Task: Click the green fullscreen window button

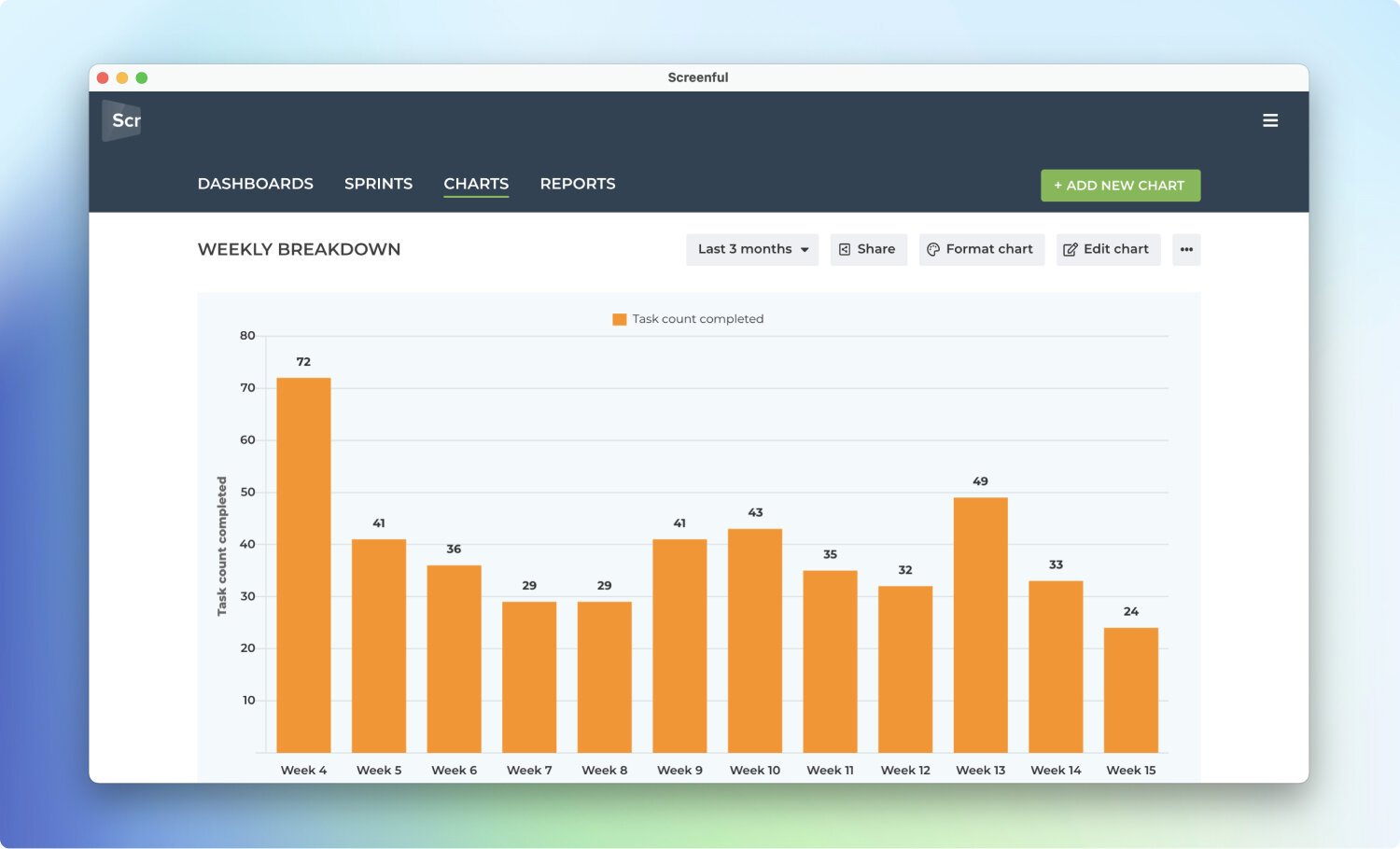Action: click(142, 77)
